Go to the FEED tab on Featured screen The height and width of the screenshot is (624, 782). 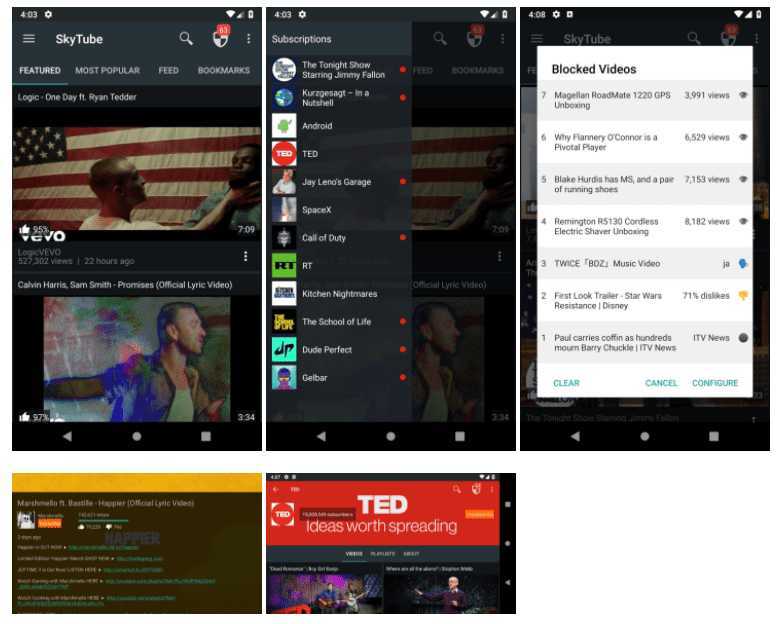pyautogui.click(x=169, y=70)
